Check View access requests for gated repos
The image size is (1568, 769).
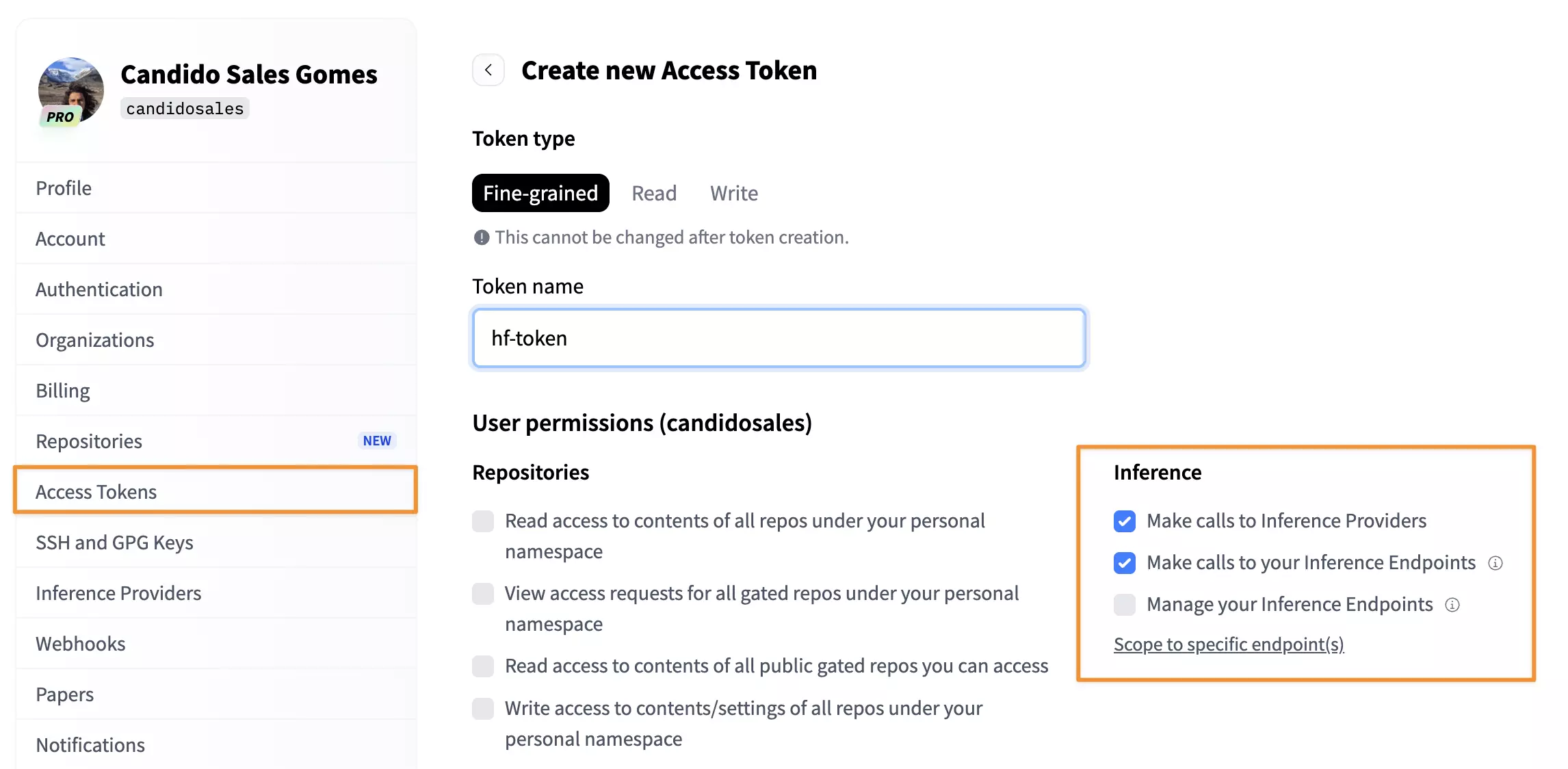click(483, 594)
